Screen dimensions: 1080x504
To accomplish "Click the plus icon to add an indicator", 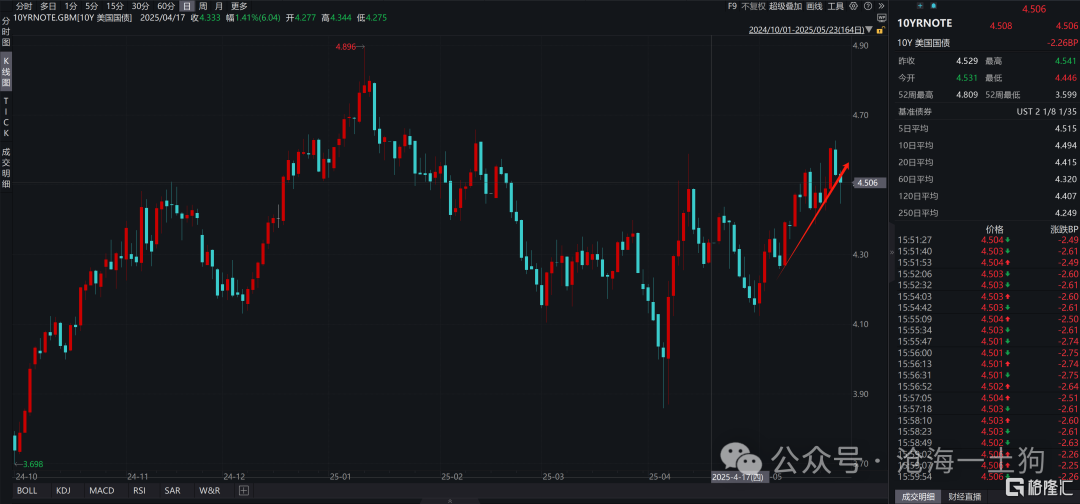I will [244, 491].
